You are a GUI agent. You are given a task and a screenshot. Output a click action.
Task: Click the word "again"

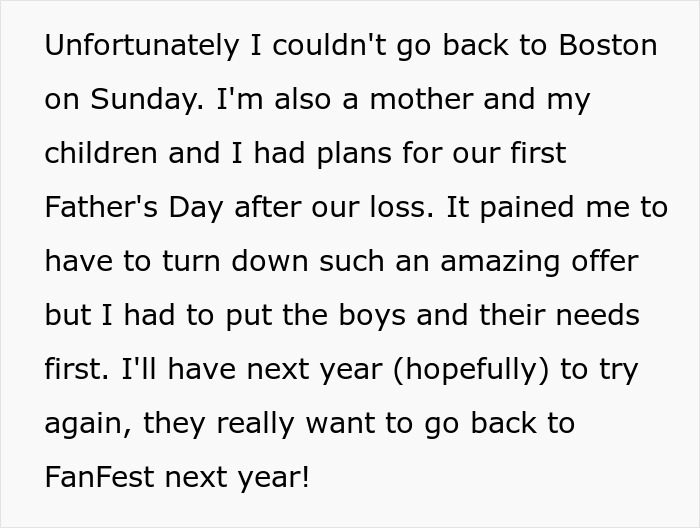pos(85,424)
